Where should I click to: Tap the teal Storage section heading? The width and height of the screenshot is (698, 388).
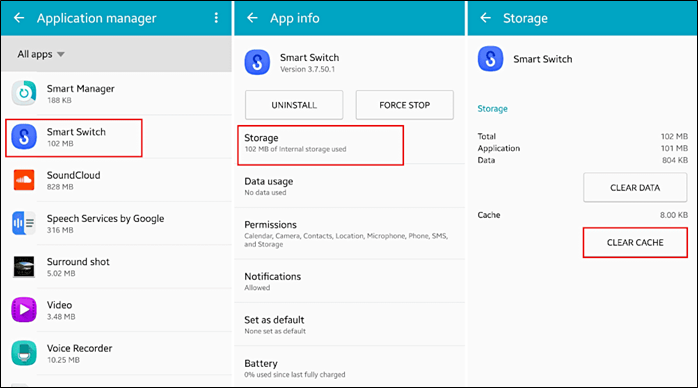tap(492, 109)
